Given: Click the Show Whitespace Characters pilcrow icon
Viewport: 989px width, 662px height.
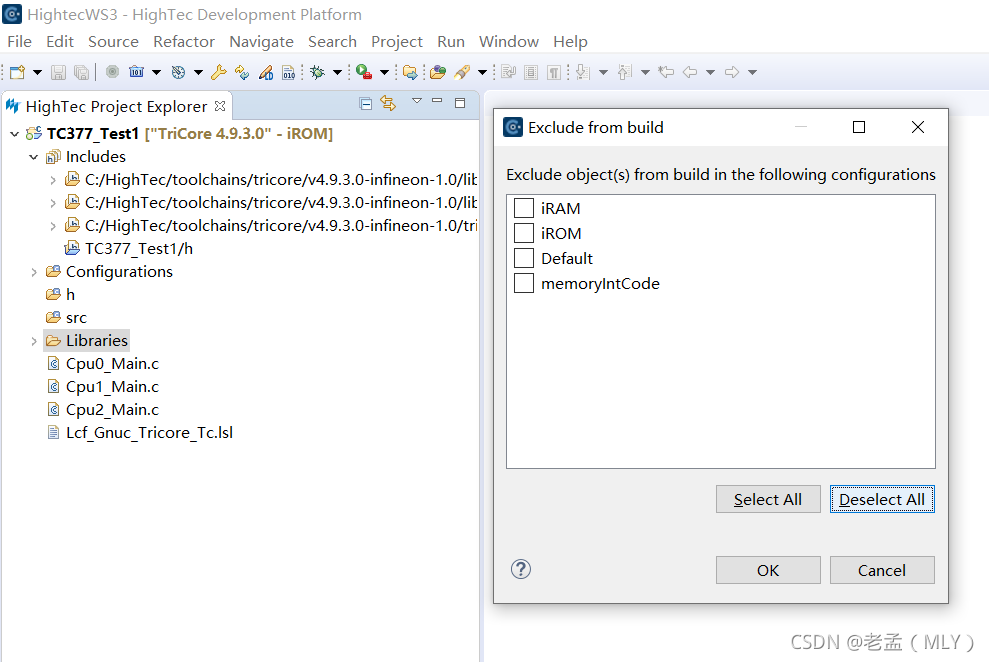Looking at the screenshot, I should tap(554, 72).
